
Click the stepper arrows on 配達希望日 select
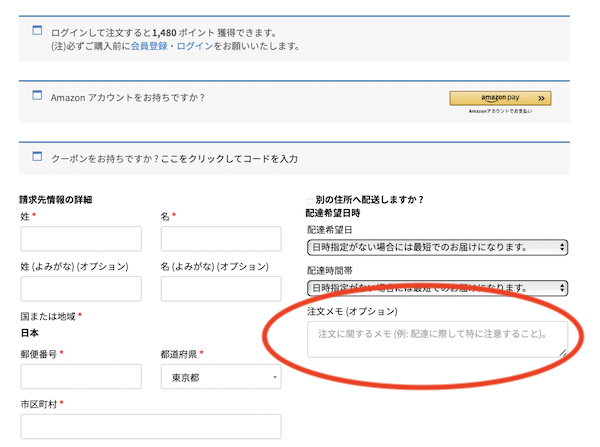tap(563, 247)
